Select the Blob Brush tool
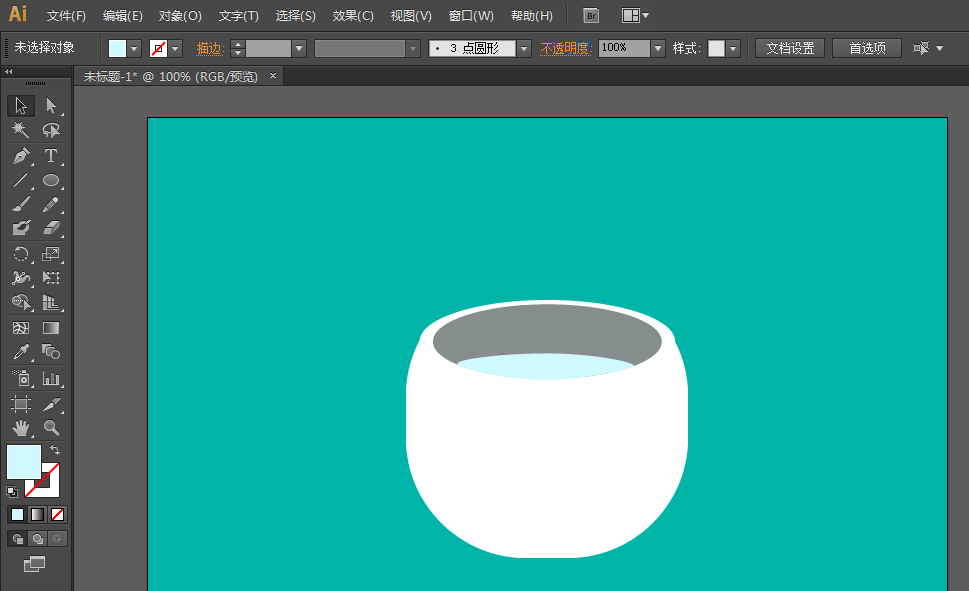Screen dimensions: 969x591 click(x=21, y=228)
